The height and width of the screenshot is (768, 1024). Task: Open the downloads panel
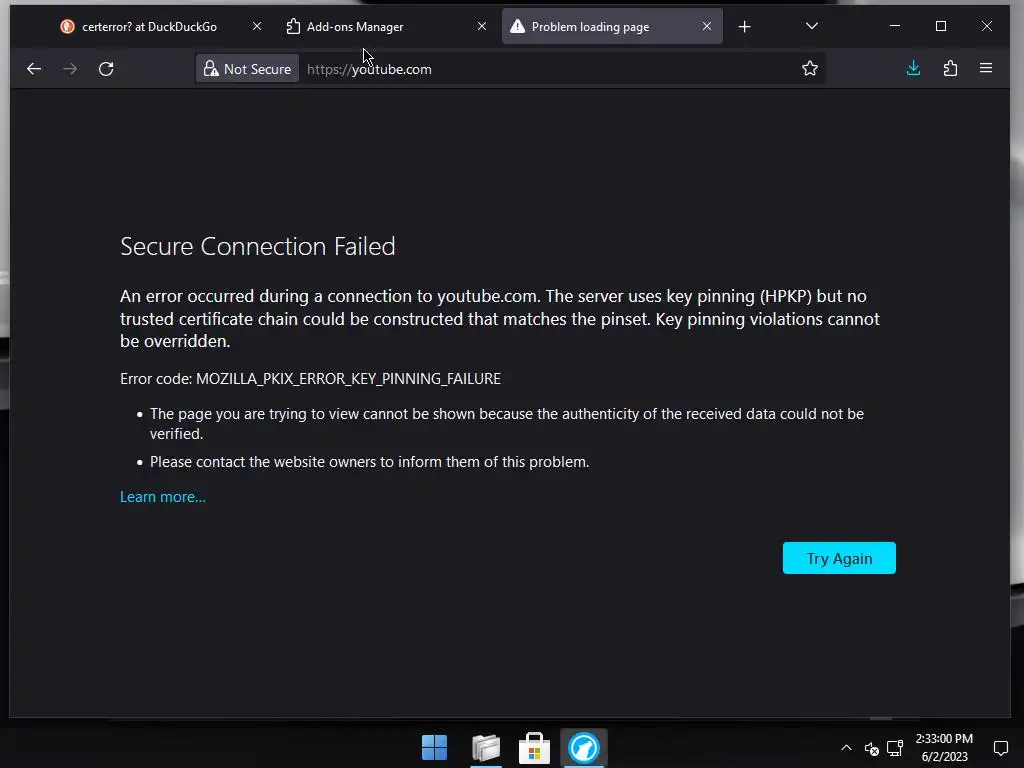click(914, 68)
